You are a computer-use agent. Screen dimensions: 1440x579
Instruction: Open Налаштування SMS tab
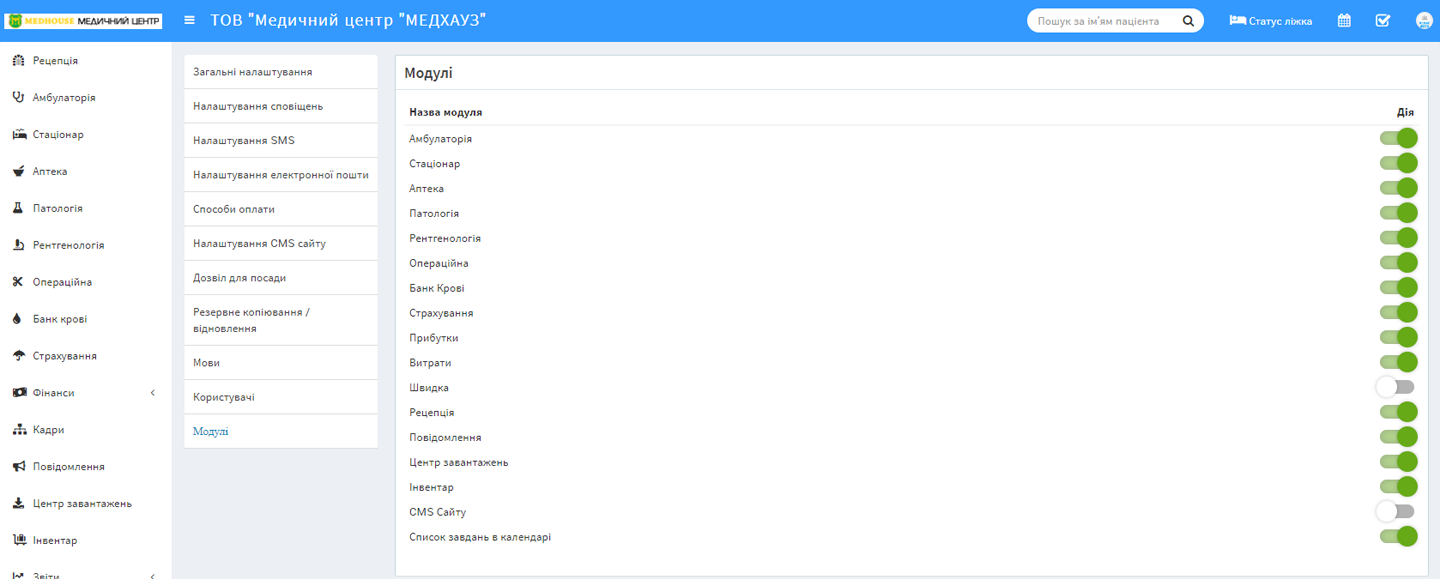point(281,140)
